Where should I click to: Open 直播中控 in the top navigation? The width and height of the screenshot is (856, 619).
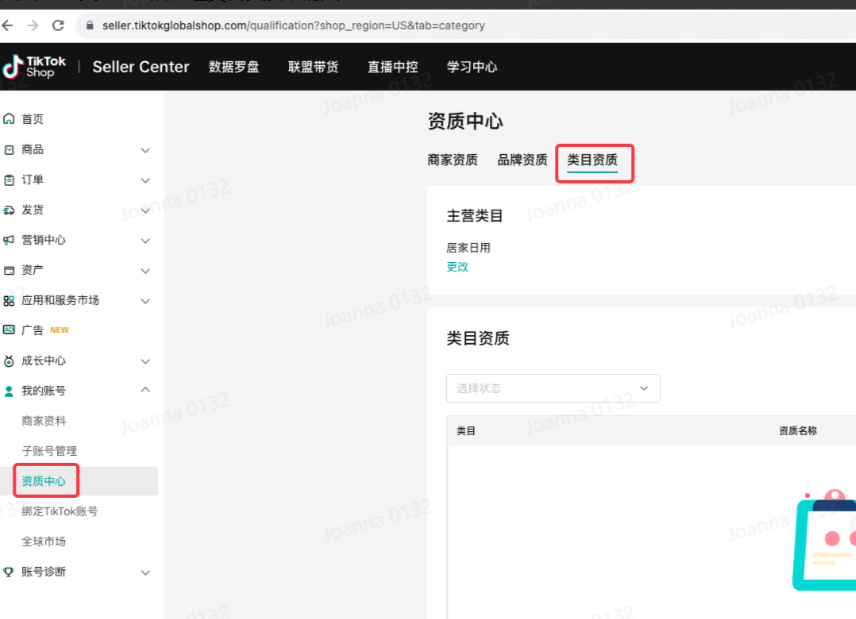[393, 67]
